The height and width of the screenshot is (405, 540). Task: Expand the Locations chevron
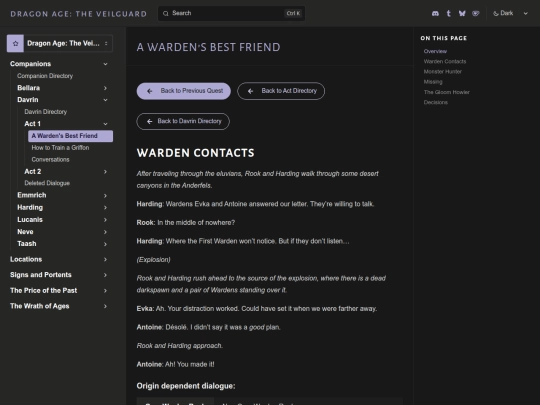(105, 259)
